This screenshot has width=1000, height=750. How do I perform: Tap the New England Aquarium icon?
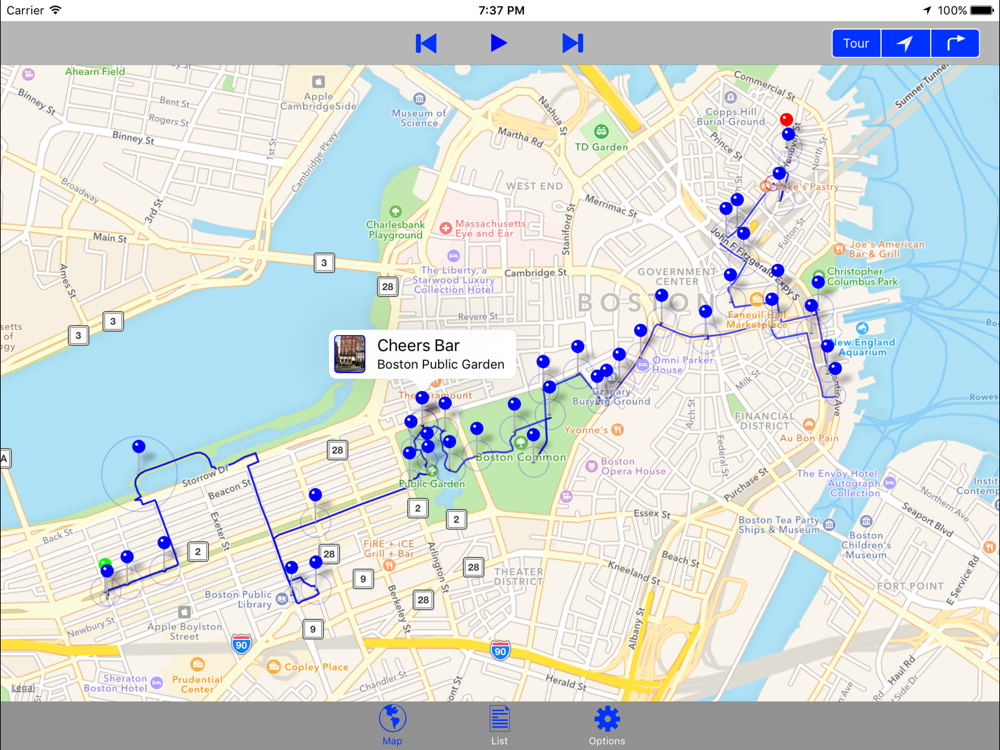(862, 328)
